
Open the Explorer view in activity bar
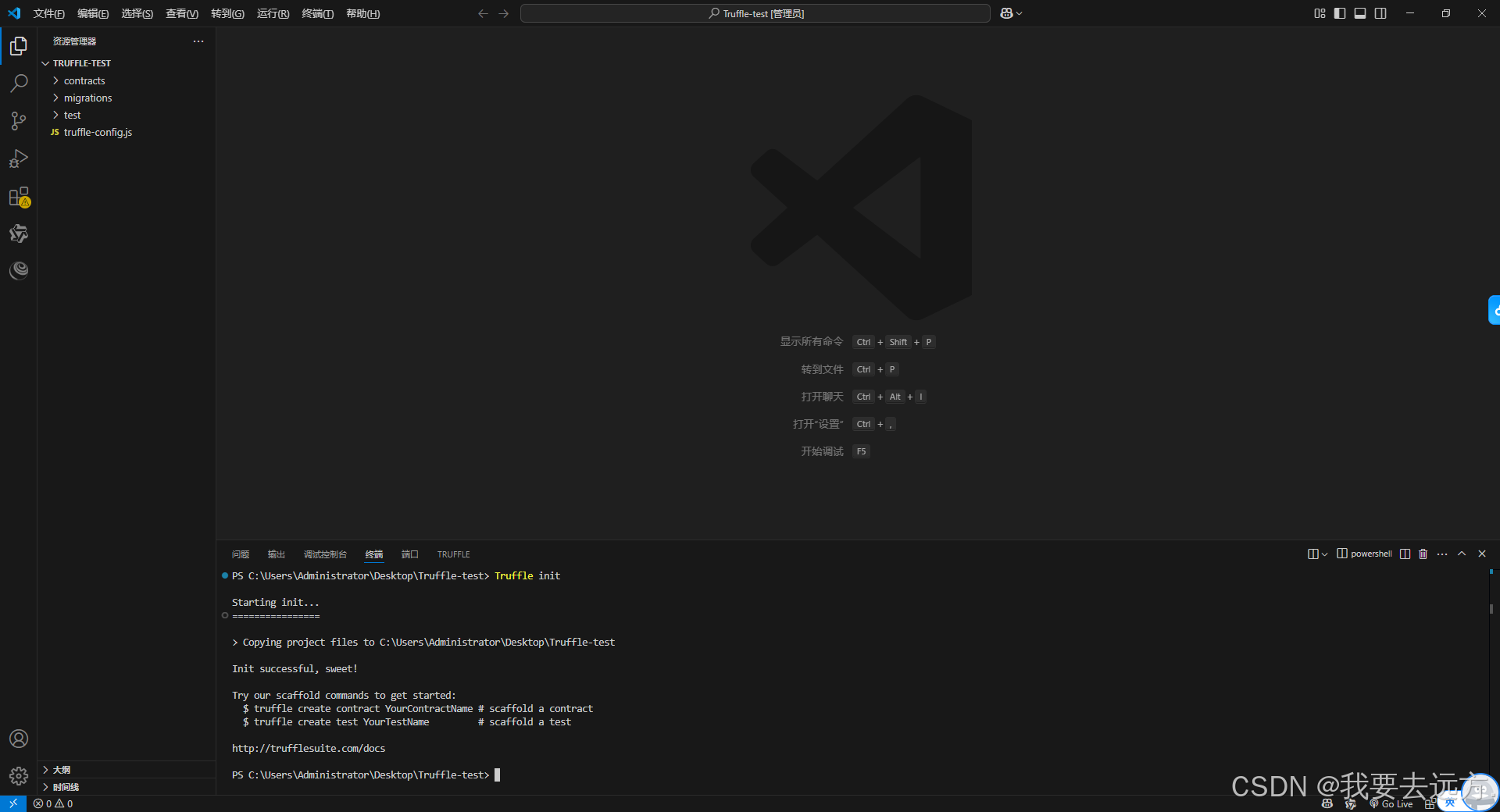tap(19, 47)
